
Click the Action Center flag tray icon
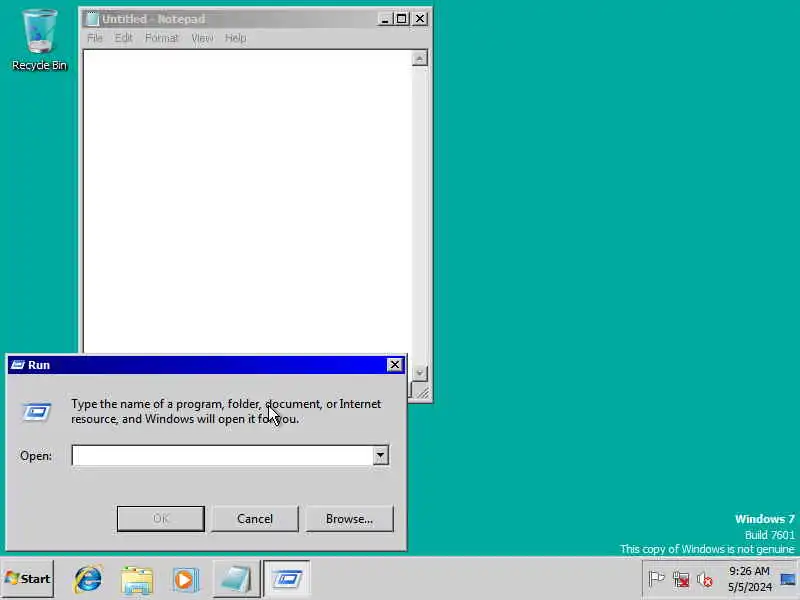pos(656,579)
